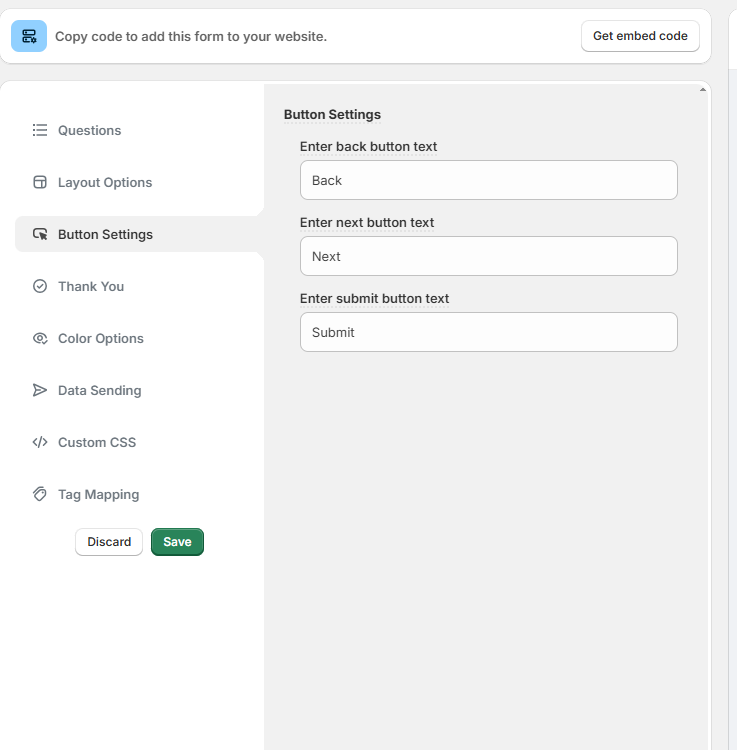
Task: Click into the next button text input
Action: 488,256
